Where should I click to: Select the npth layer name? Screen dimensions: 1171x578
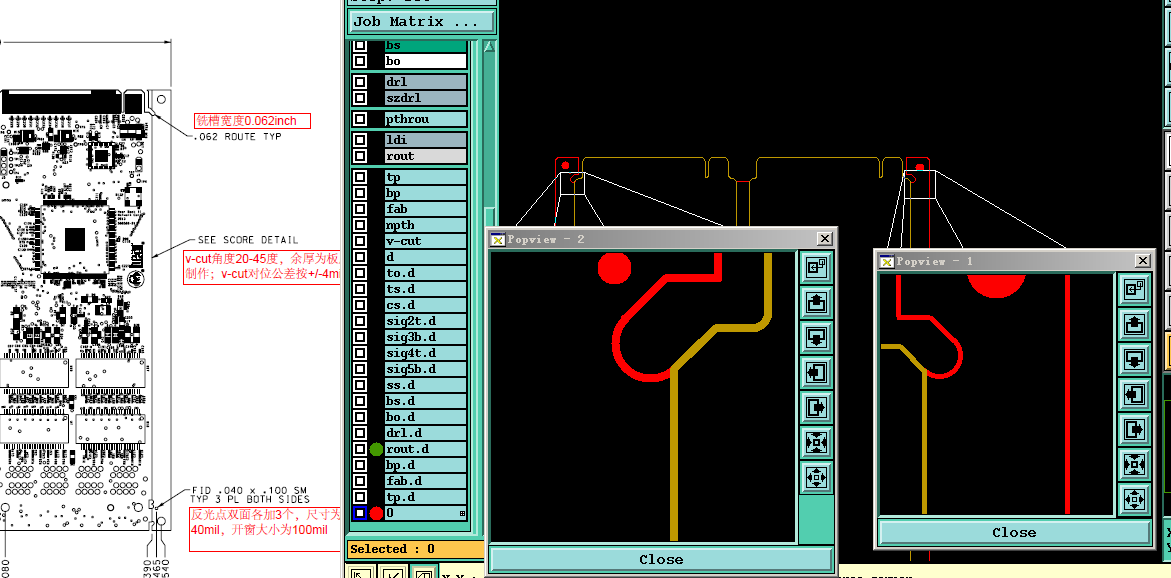pyautogui.click(x=426, y=226)
